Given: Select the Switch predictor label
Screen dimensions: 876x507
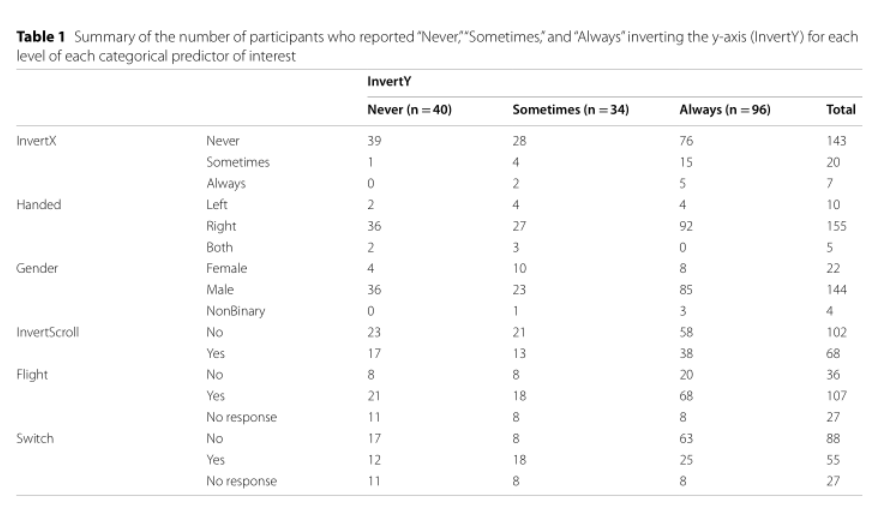Looking at the screenshot, I should click(x=35, y=438).
